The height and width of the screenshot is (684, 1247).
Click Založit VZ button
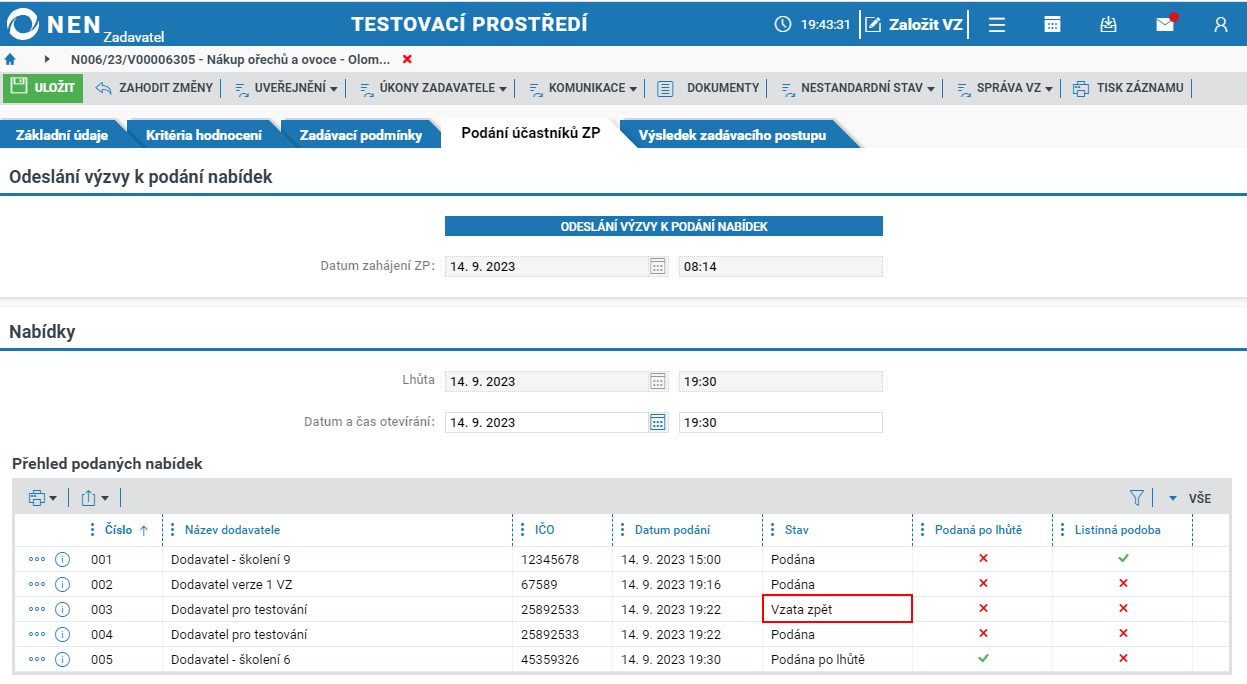pos(915,25)
